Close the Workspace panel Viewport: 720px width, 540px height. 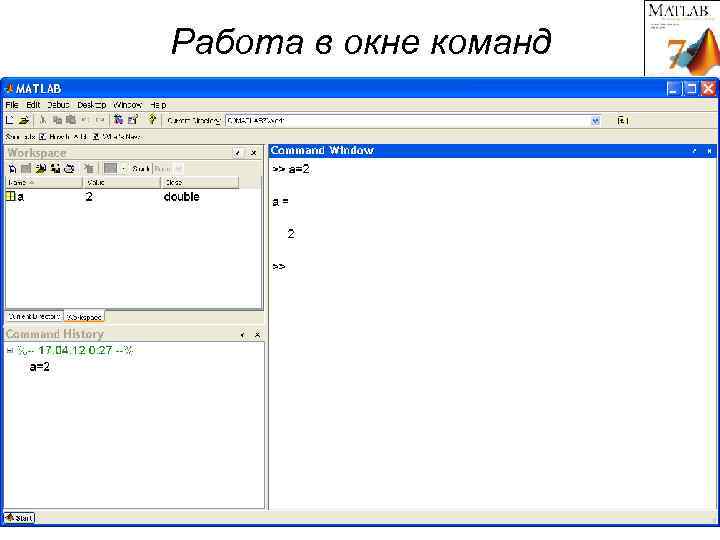click(253, 153)
